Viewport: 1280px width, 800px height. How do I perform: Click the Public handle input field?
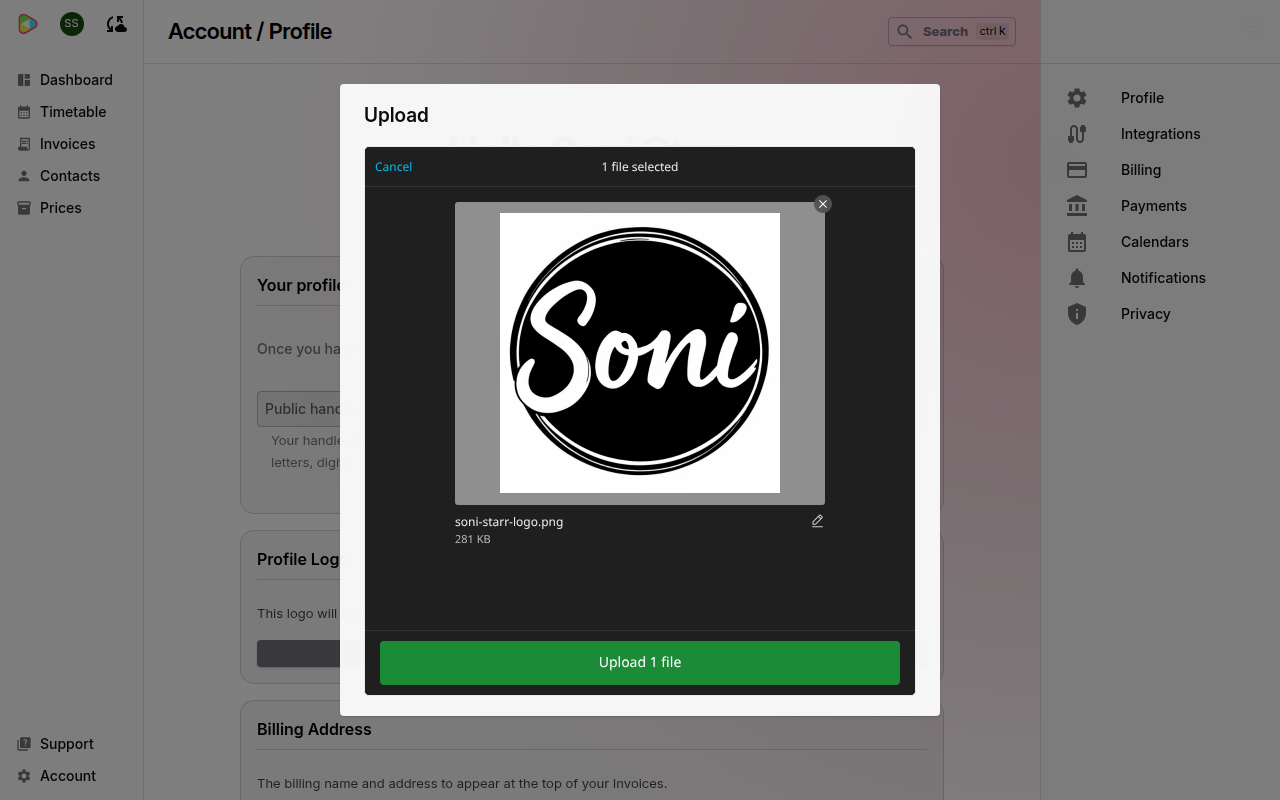[299, 409]
